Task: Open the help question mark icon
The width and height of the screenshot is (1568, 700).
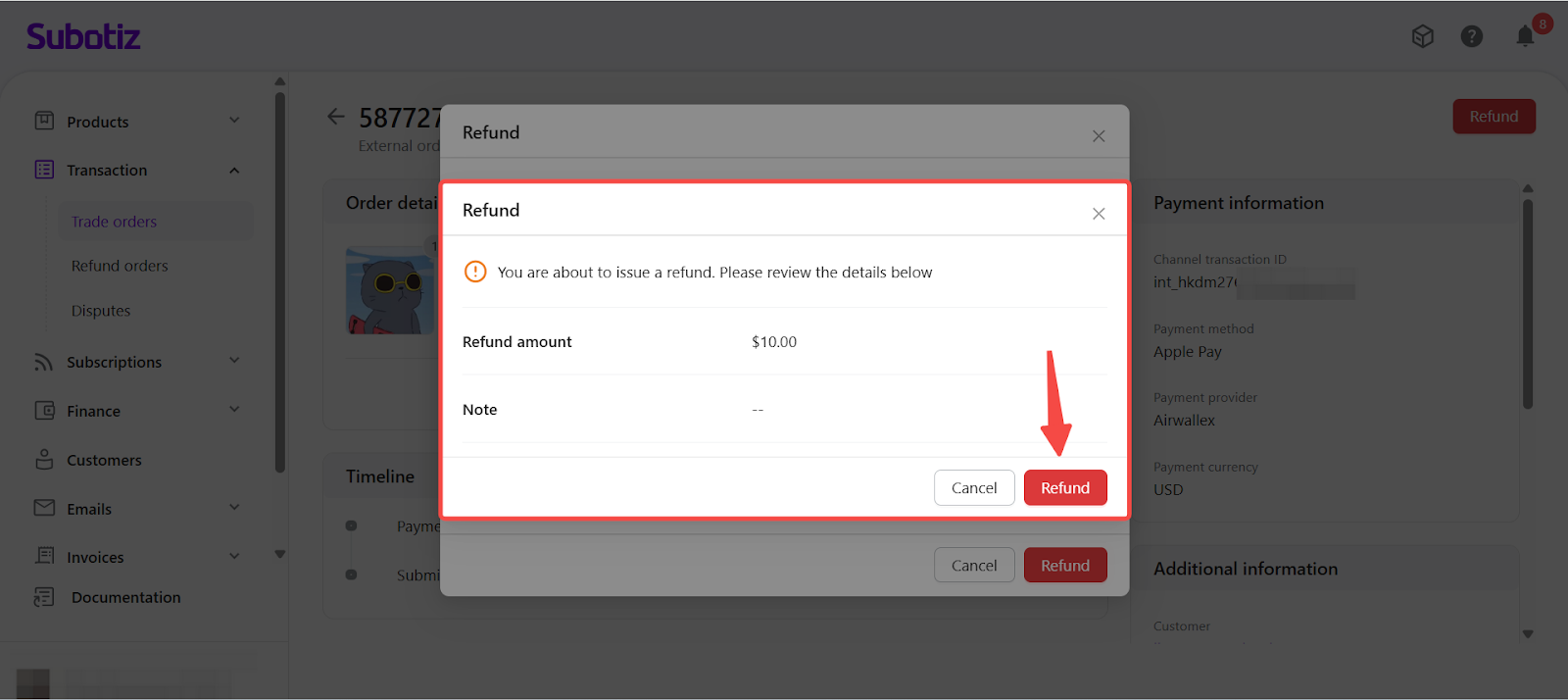Action: click(x=1471, y=36)
